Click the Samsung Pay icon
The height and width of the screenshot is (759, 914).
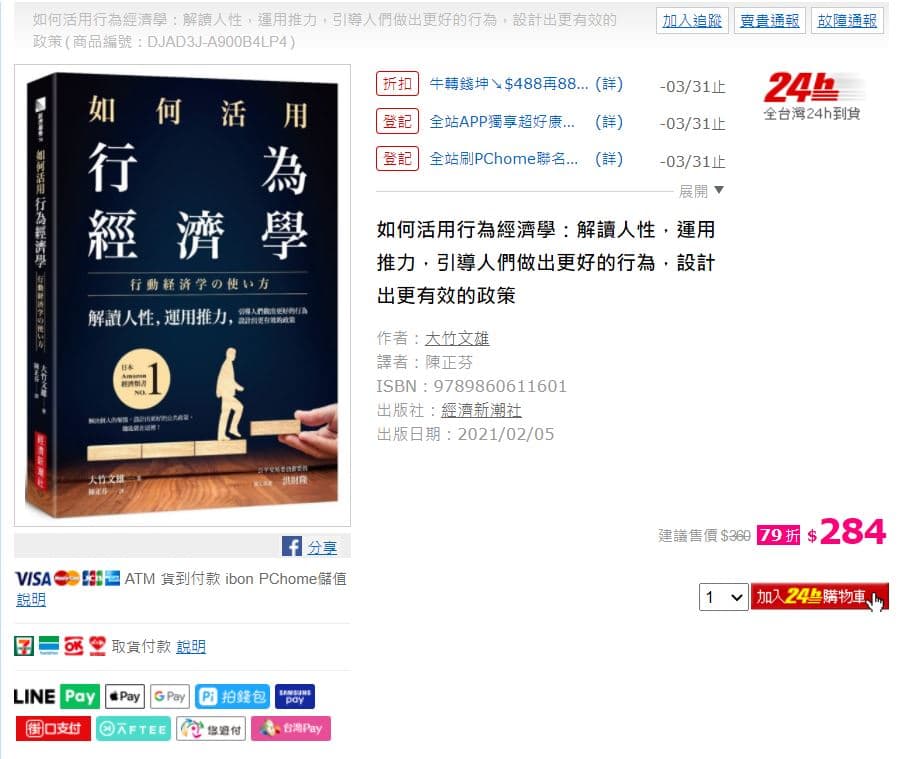click(295, 696)
